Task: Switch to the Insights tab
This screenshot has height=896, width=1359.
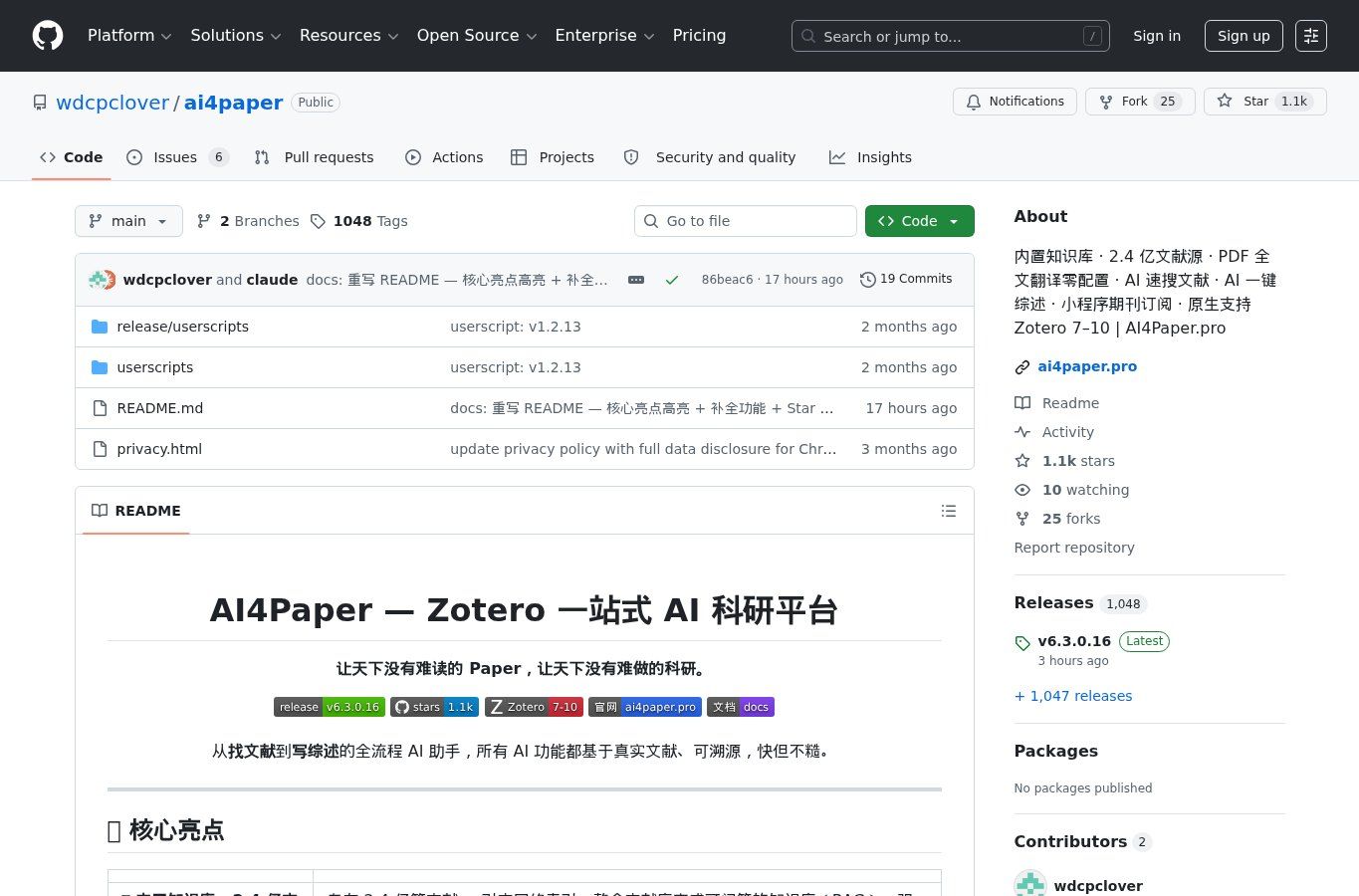Action: click(870, 157)
